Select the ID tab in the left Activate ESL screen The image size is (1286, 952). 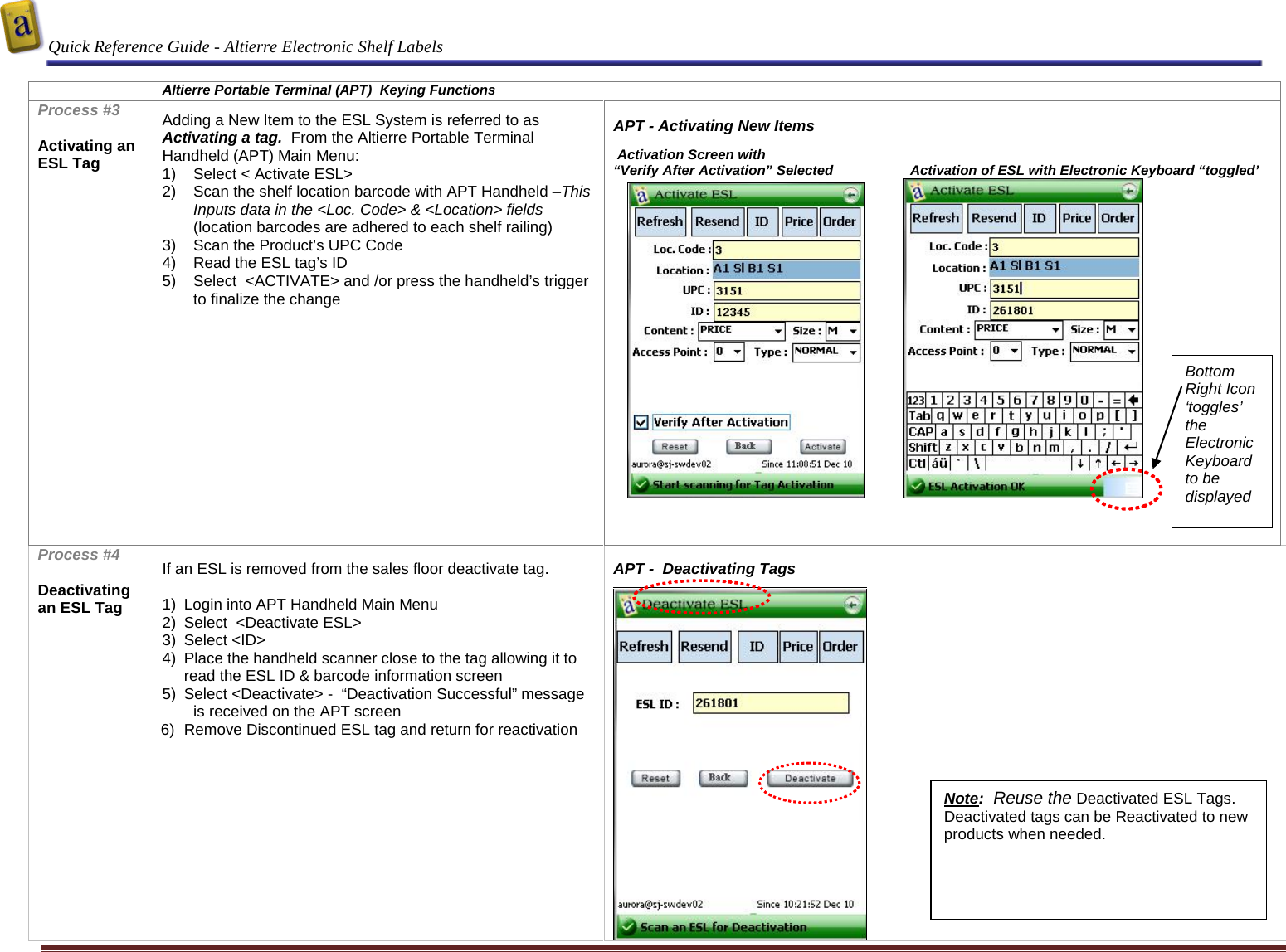762,221
